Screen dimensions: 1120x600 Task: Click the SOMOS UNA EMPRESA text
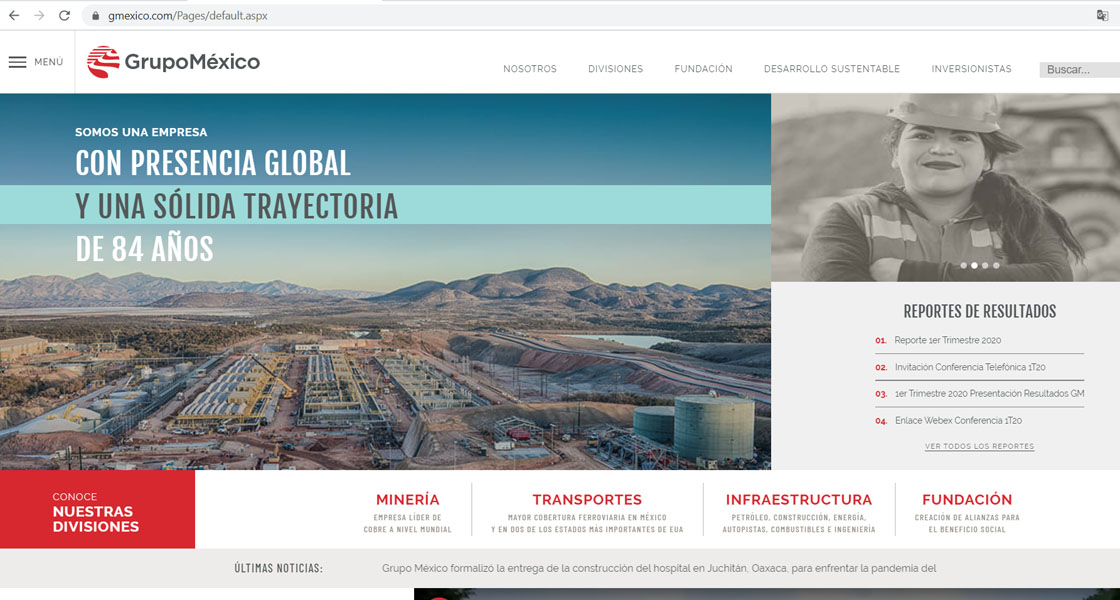(141, 132)
